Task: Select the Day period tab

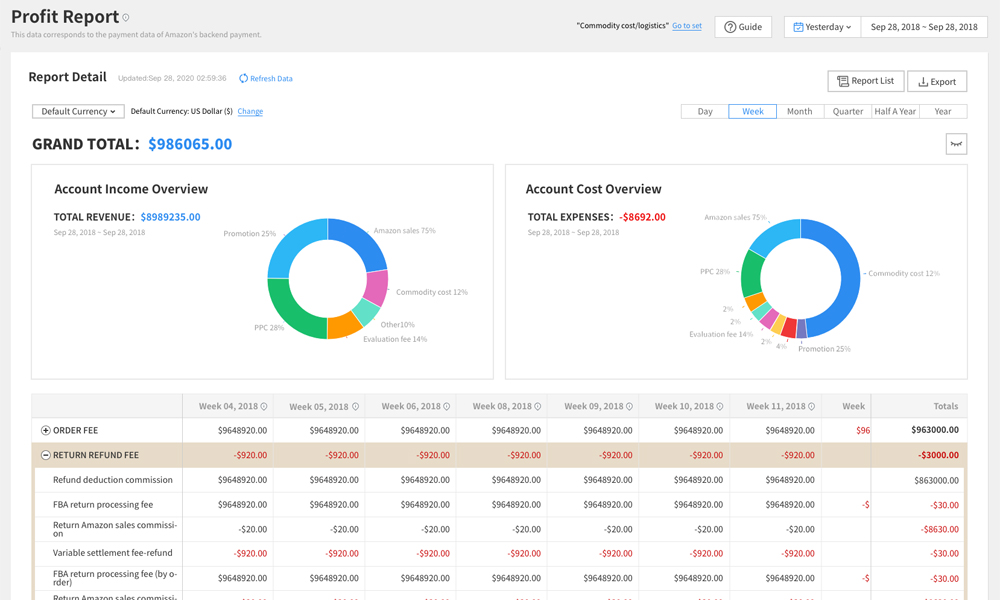Action: pos(705,111)
